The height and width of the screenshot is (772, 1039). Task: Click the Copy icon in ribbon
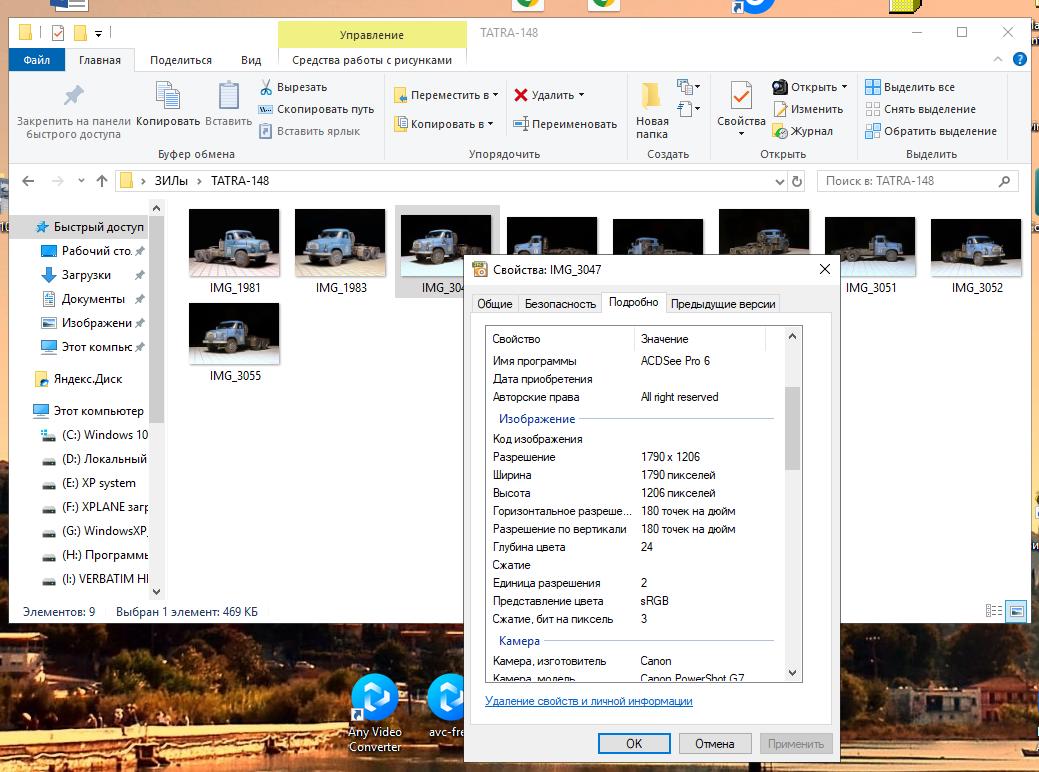coord(168,96)
